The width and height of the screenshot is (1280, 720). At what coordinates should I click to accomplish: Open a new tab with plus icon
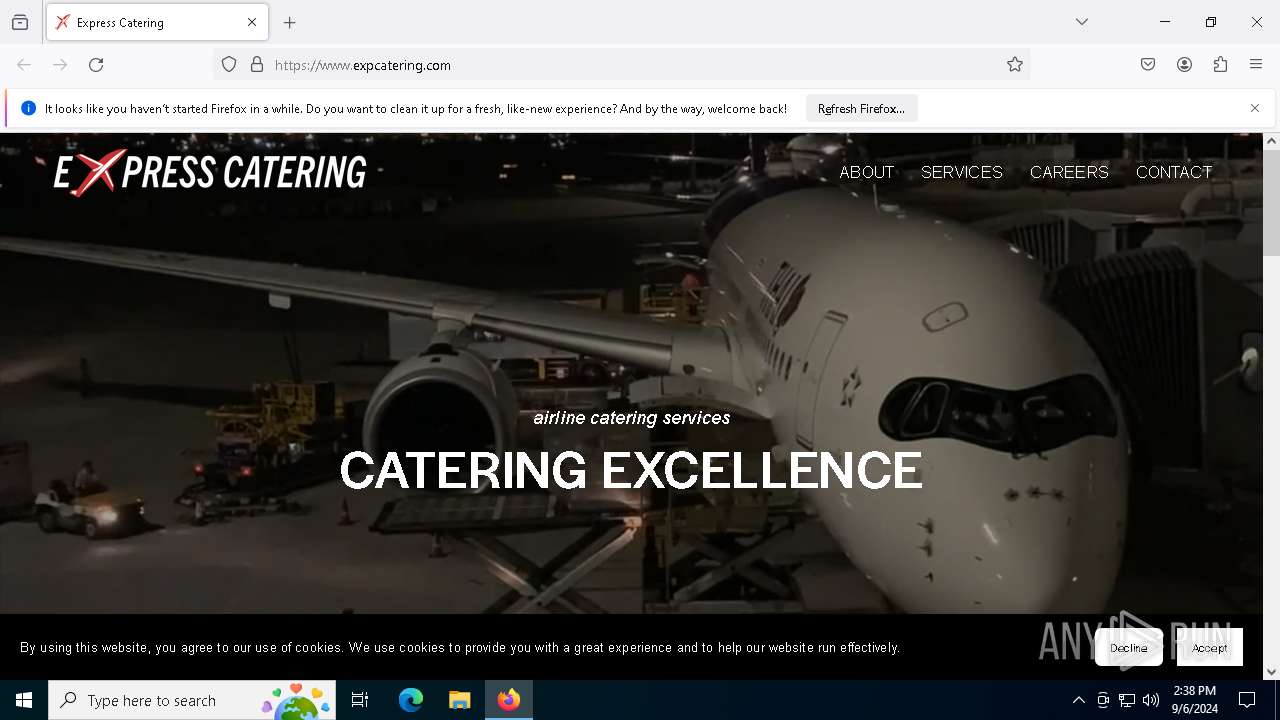coord(290,22)
